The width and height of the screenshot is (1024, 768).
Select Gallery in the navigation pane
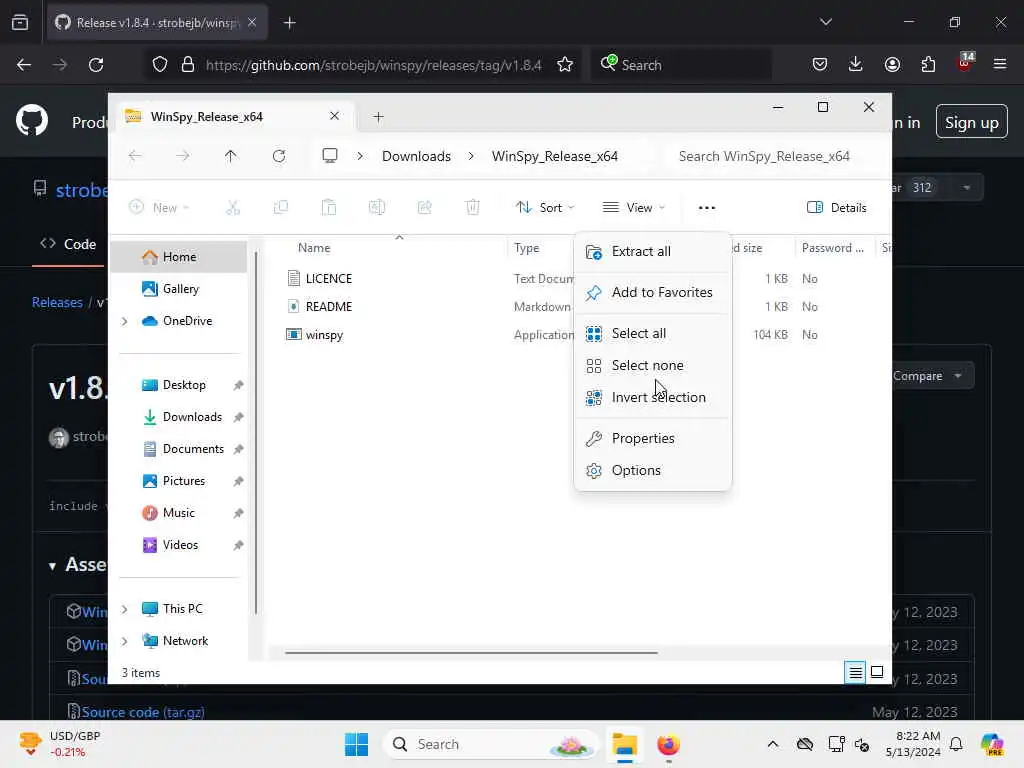point(180,289)
